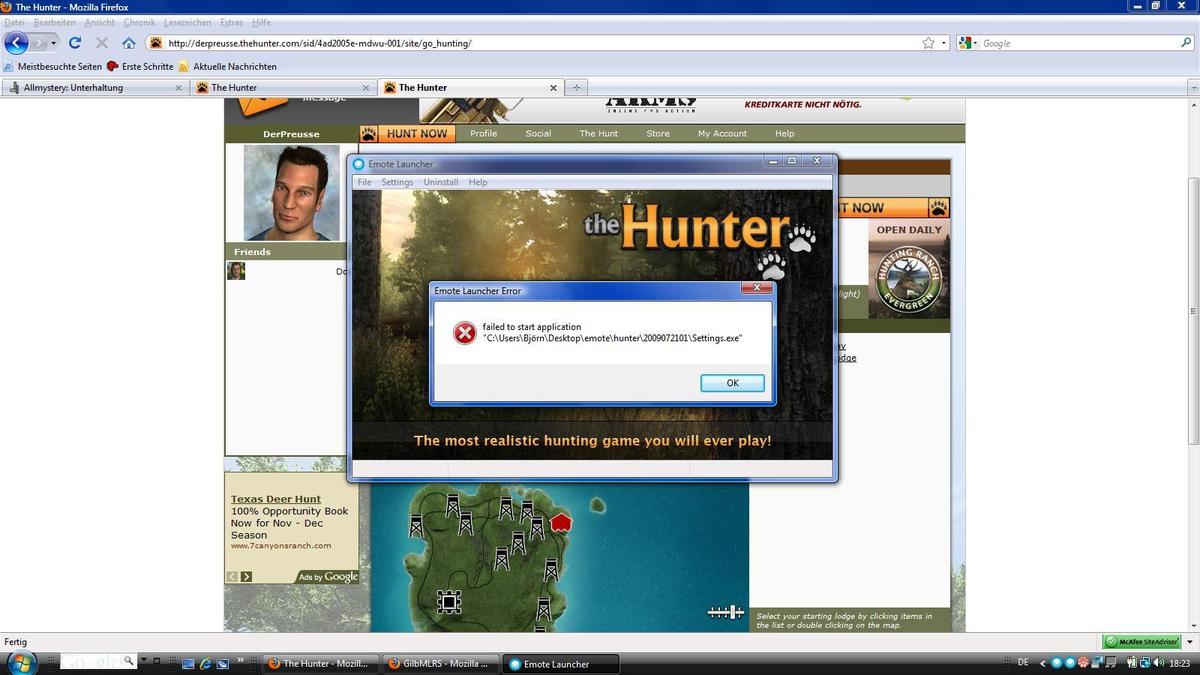Open the Social navigation item
Image resolution: width=1200 pixels, height=675 pixels.
[x=538, y=133]
